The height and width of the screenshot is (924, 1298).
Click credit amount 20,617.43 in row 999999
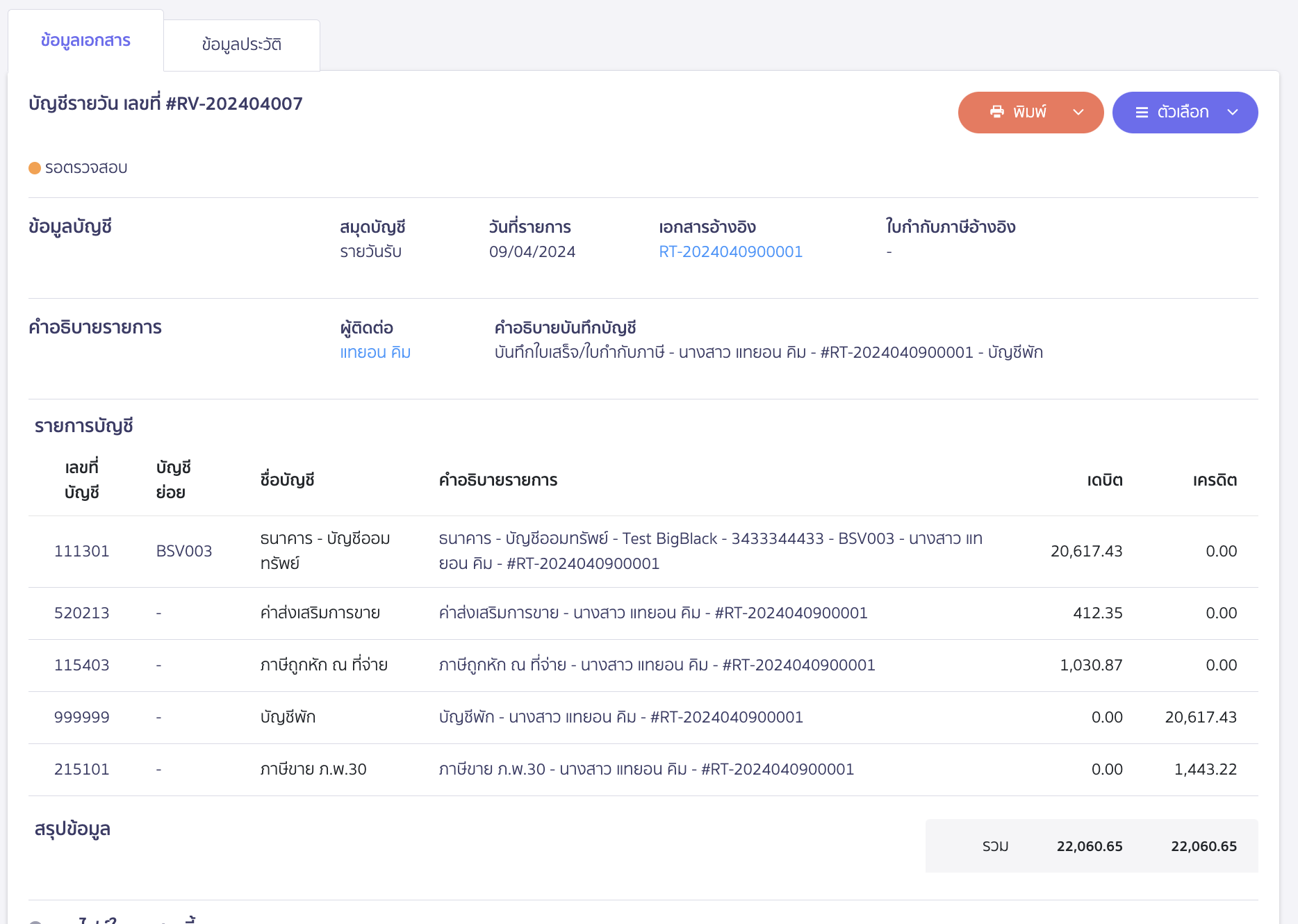[1201, 717]
